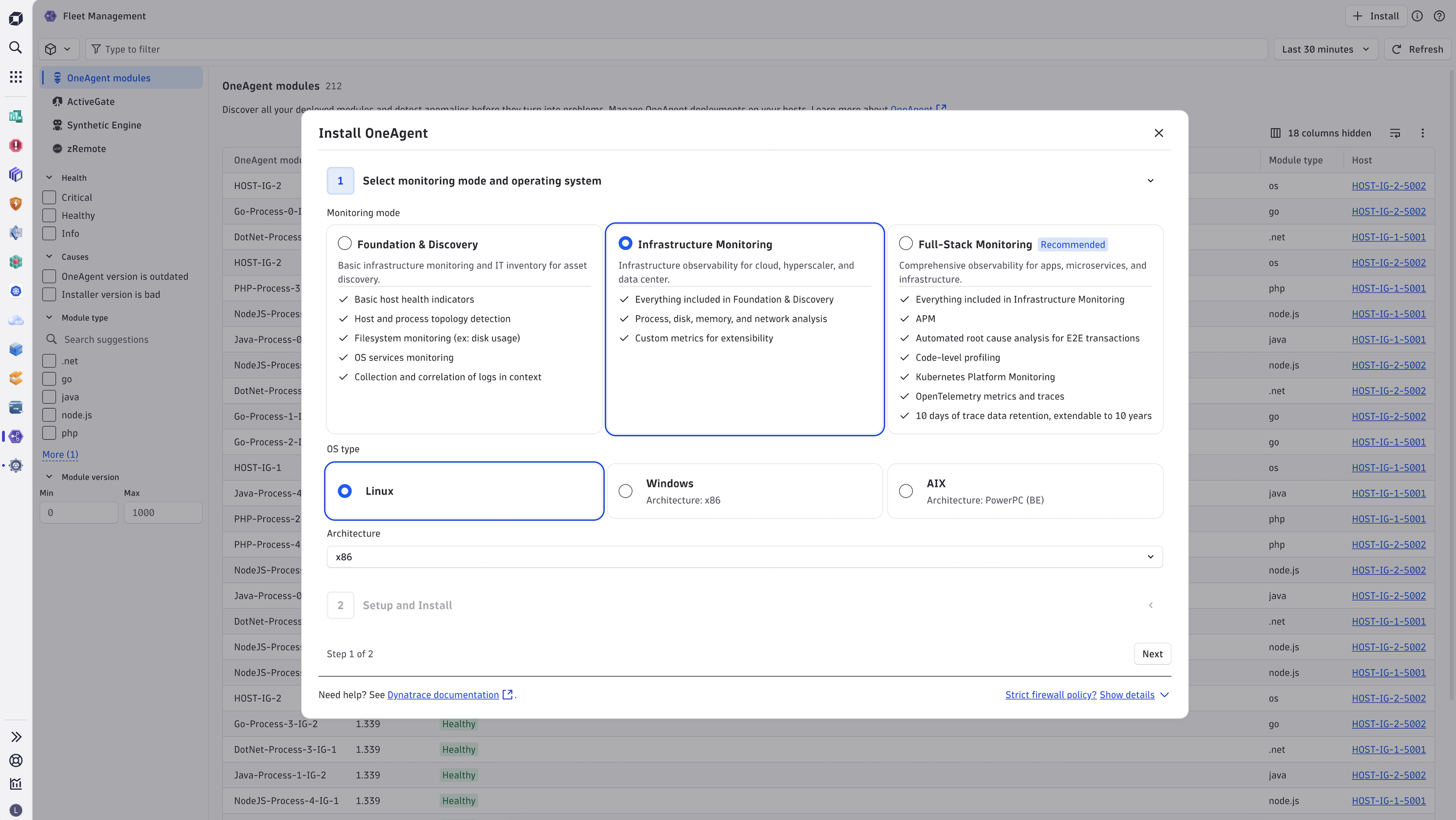Click the user avatar L icon
Viewport: 1456px width, 820px height.
point(16,810)
